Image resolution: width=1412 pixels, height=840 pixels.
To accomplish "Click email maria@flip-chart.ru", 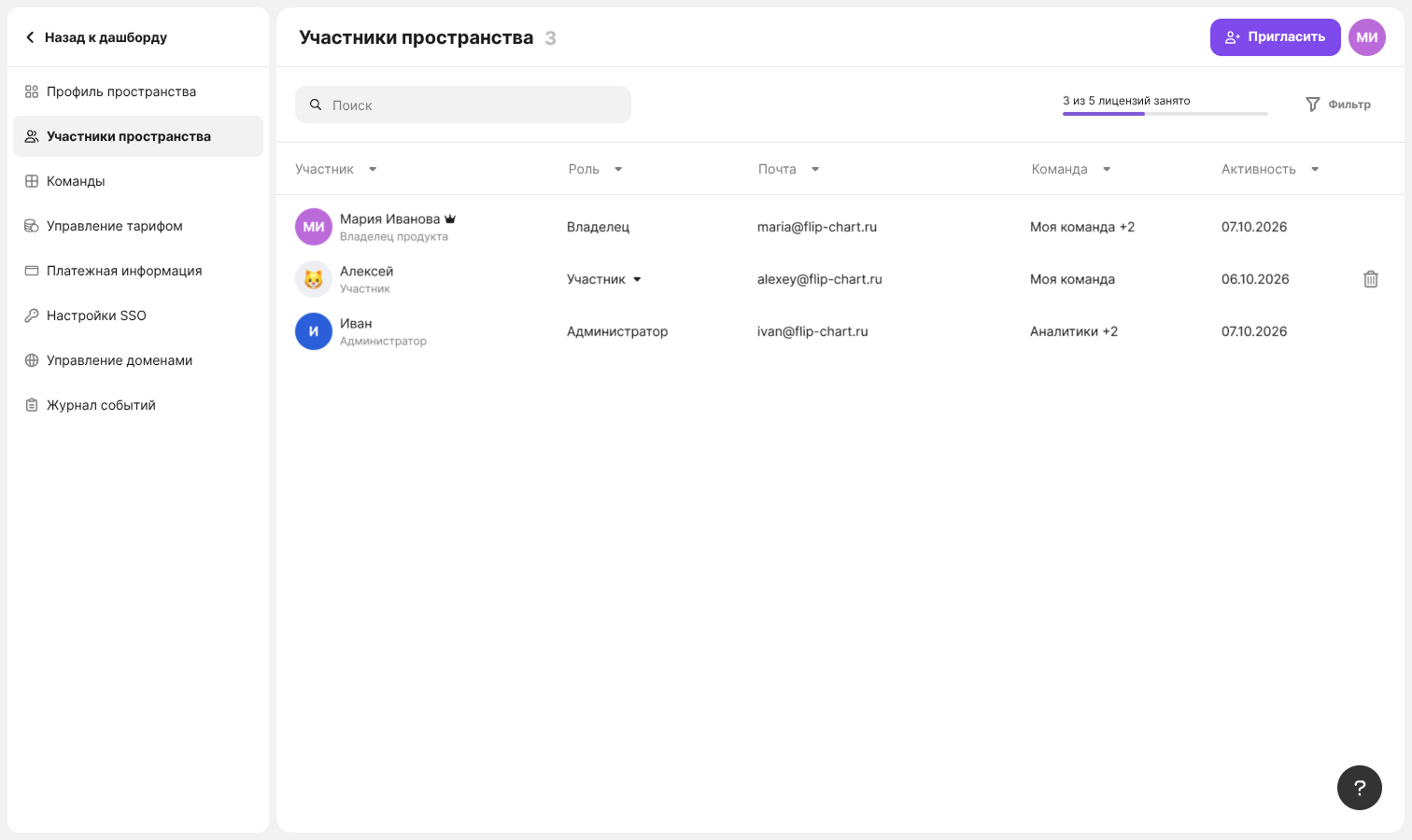I will [x=817, y=227].
